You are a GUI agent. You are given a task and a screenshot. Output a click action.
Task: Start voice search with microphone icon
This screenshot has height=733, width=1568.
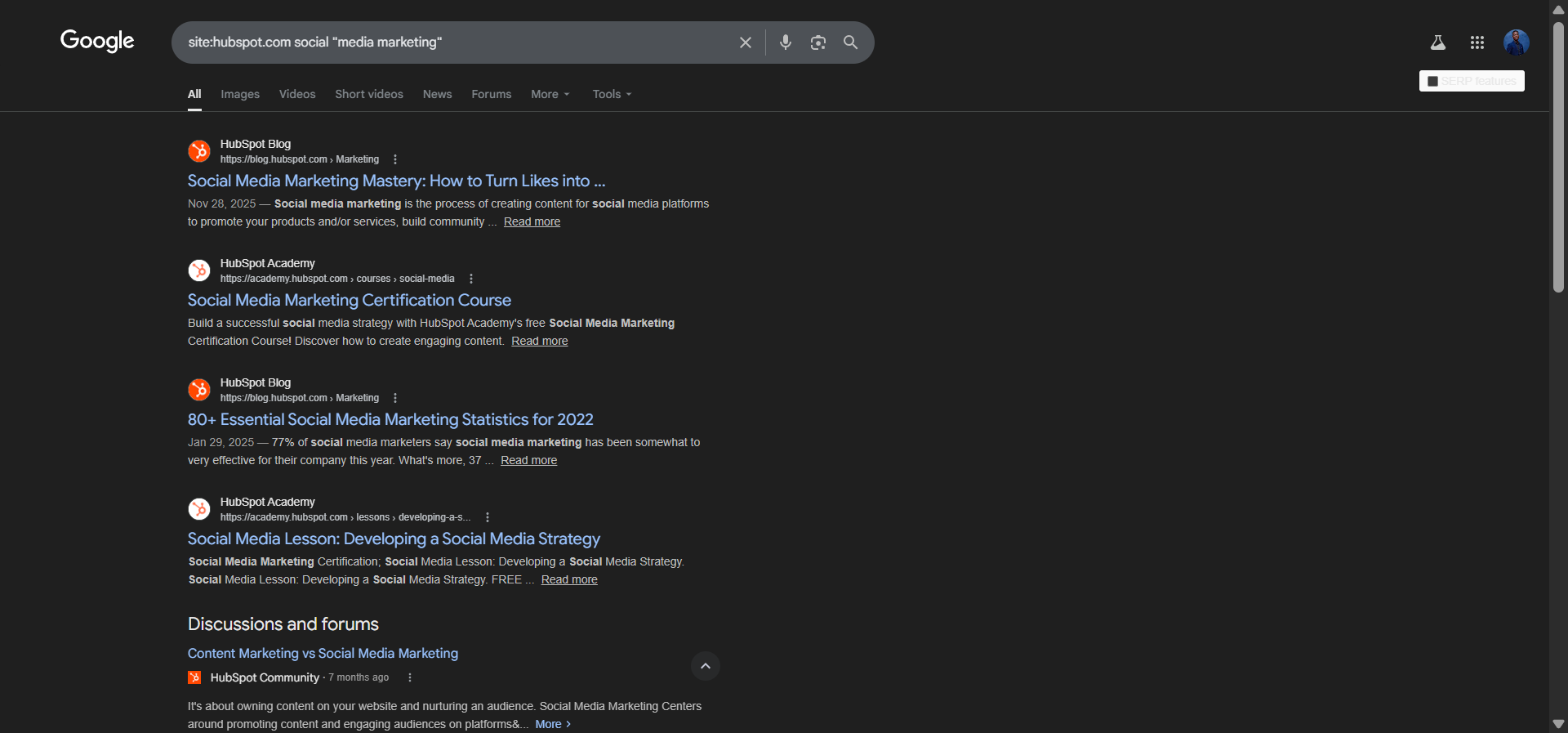pyautogui.click(x=786, y=42)
